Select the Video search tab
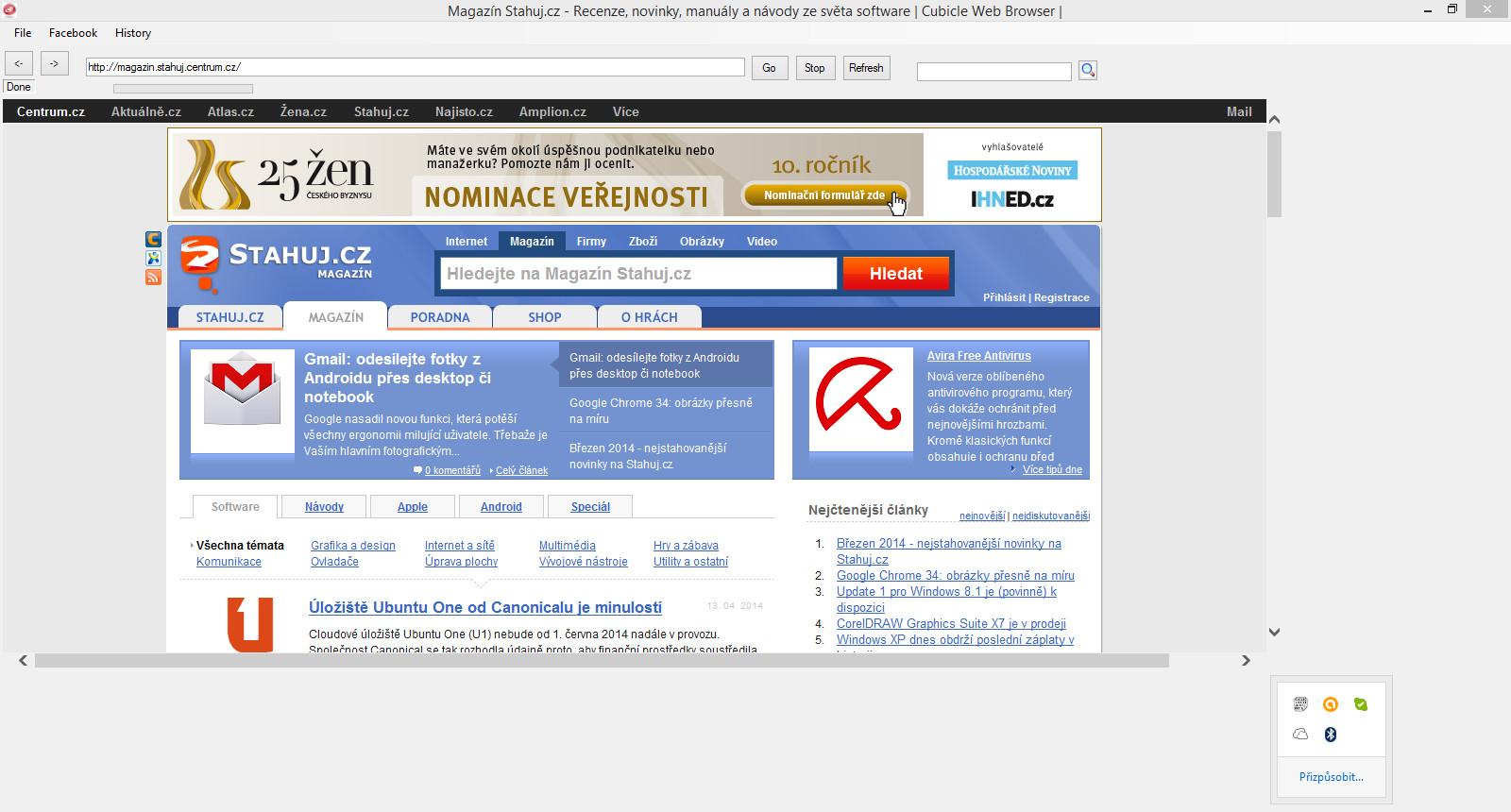This screenshot has width=1511, height=812. pos(762,242)
